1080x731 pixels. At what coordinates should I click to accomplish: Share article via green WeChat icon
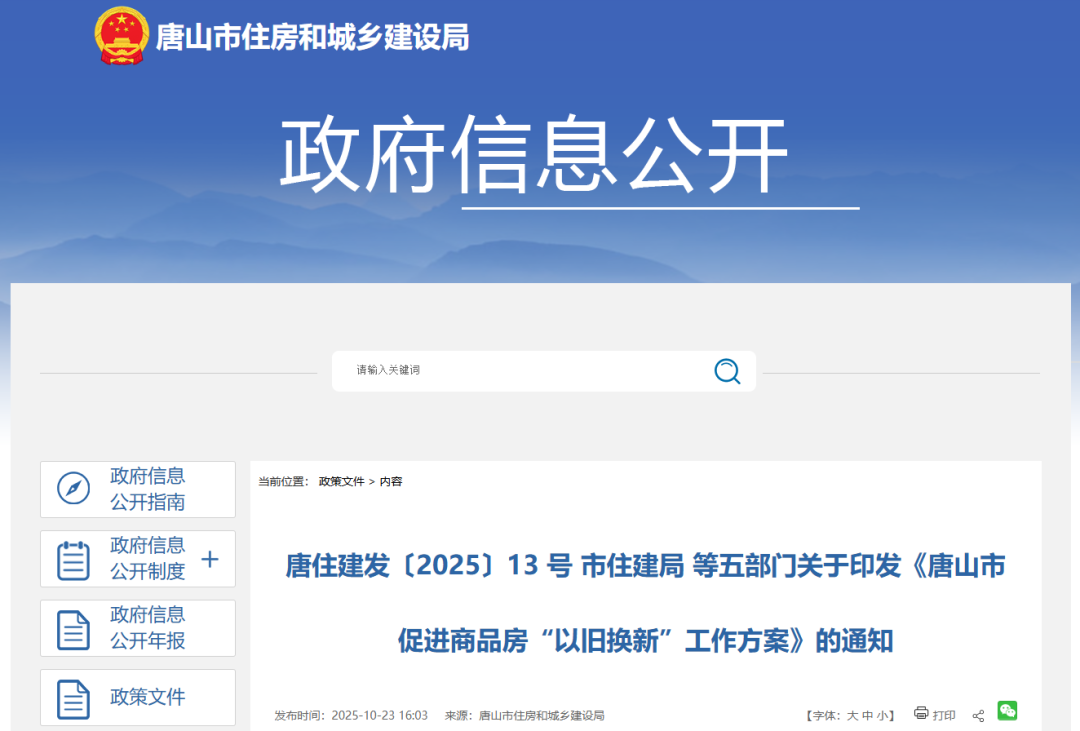point(1007,711)
